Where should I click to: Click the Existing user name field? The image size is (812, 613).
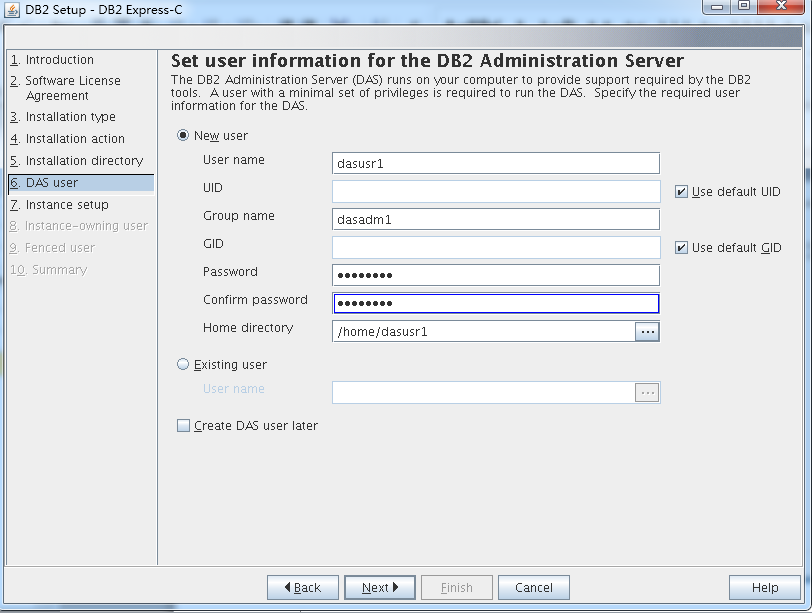pos(484,392)
